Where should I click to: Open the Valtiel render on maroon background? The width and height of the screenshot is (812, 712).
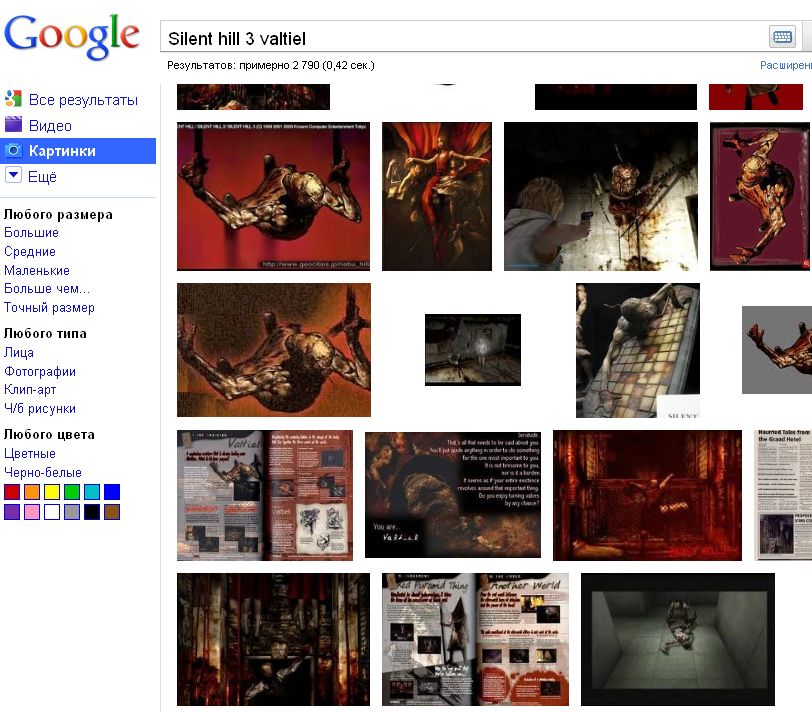point(760,196)
